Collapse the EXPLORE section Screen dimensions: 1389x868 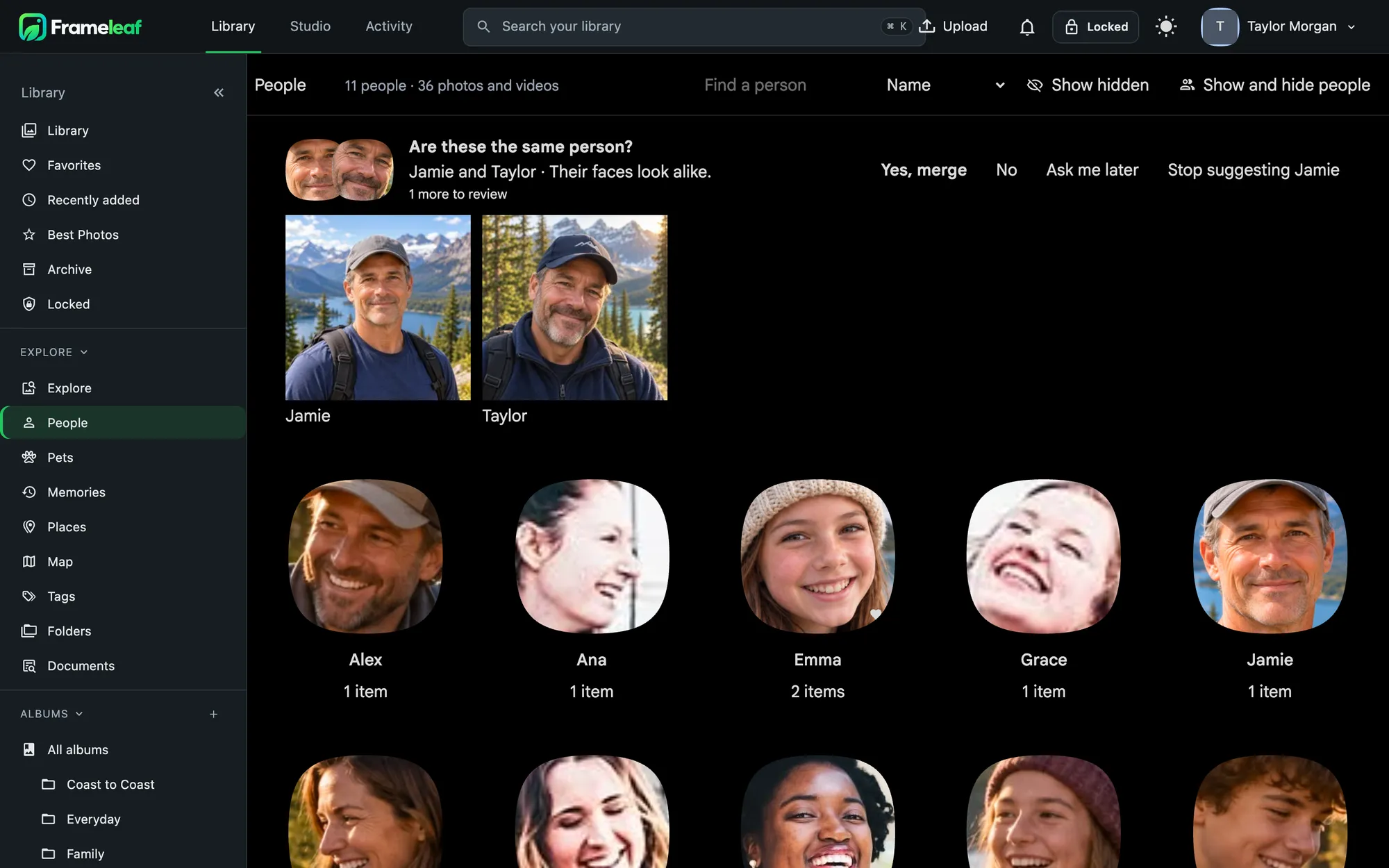point(54,352)
